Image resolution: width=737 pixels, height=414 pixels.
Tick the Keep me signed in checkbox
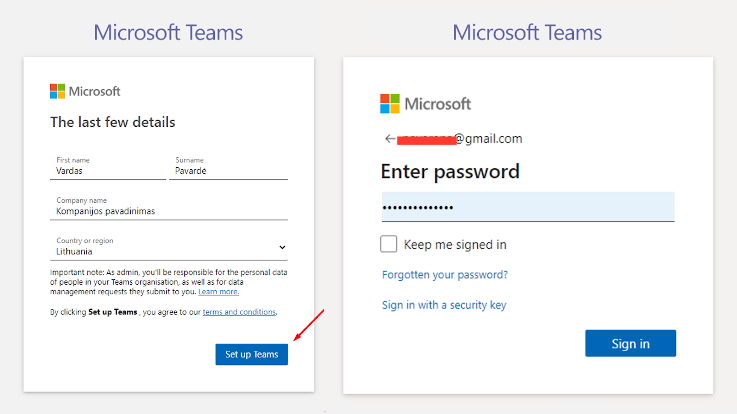tap(389, 244)
